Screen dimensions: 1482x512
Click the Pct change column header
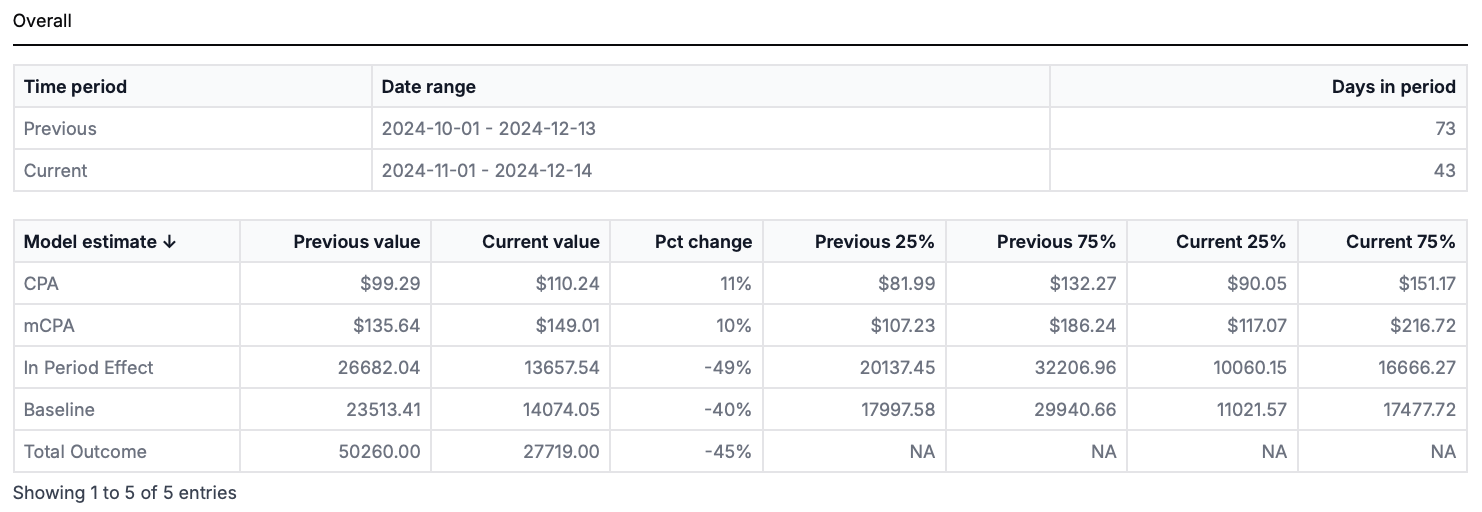click(x=703, y=242)
